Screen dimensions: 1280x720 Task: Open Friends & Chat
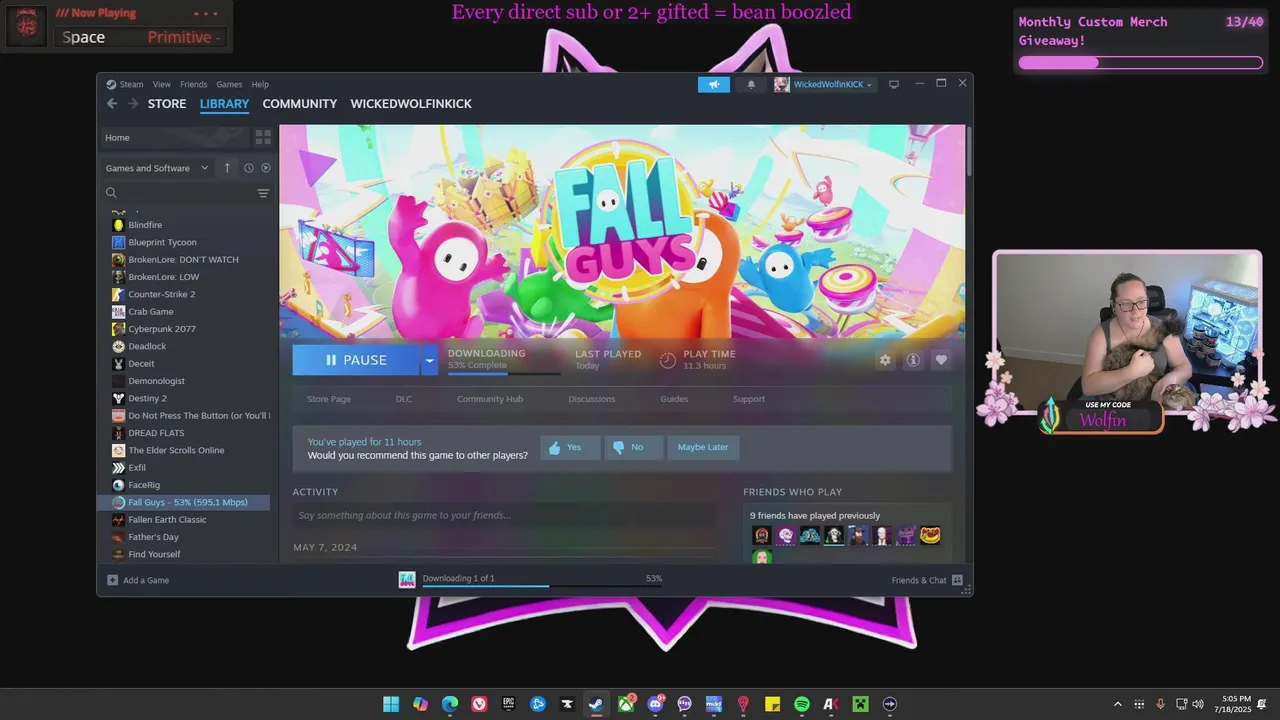(x=927, y=580)
